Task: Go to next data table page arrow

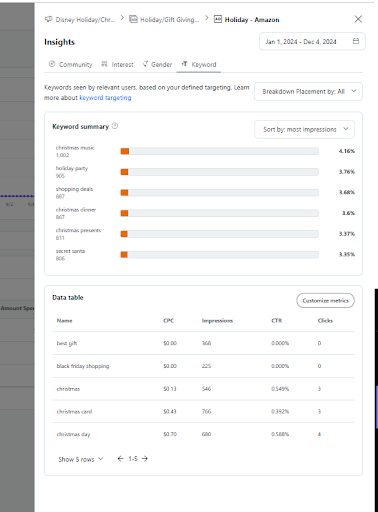Action: 145,459
